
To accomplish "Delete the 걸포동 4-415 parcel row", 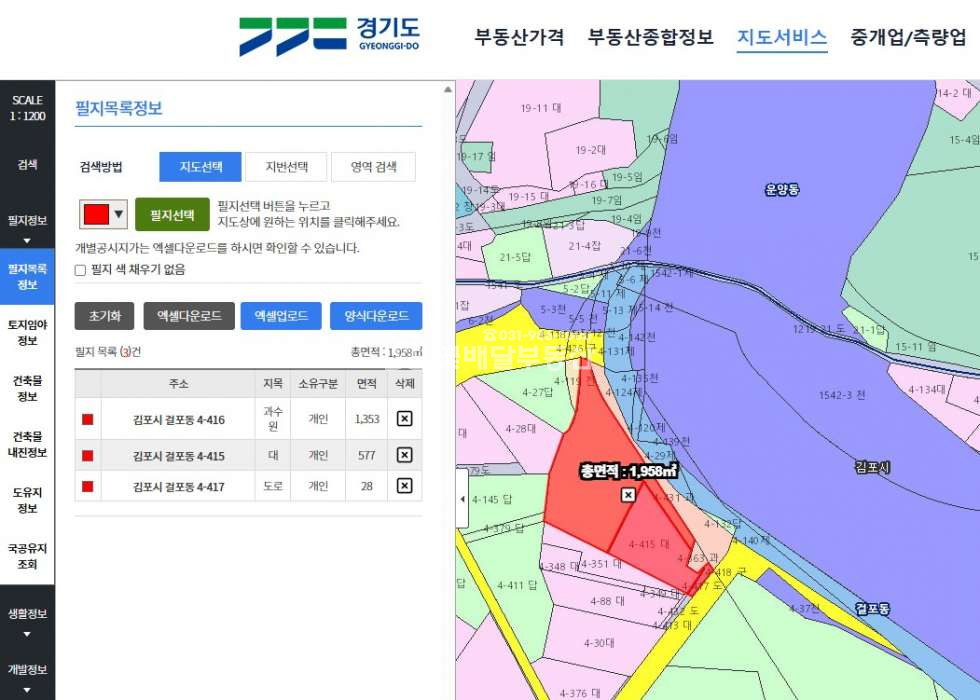I will coord(404,455).
